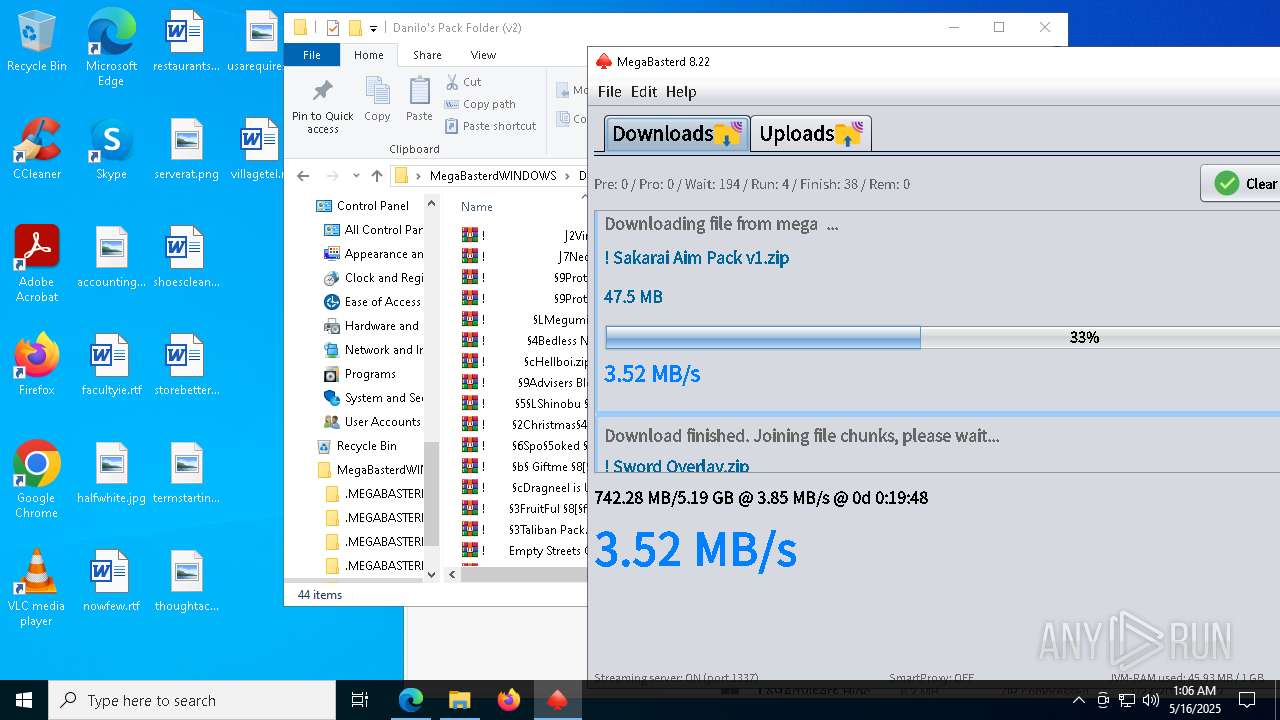Open the recent locations dropdown in Explorer
The width and height of the screenshot is (1280, 720).
pos(356,176)
